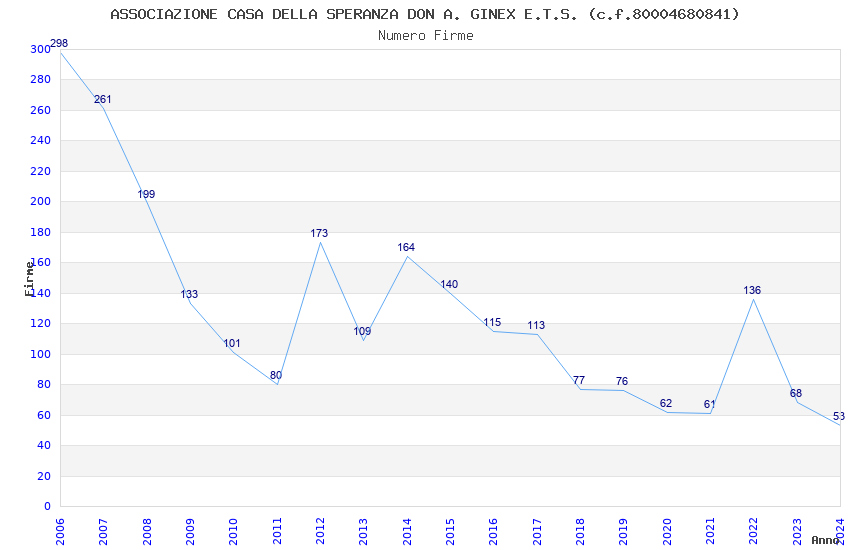This screenshot has width=850, height=550.
Task: Click the x-axis year label 2022
Action: coord(753,532)
